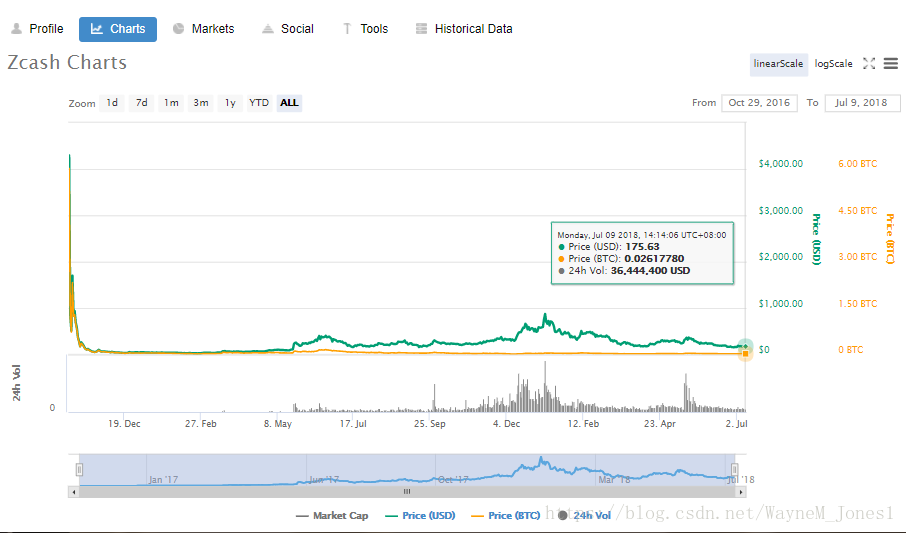Switch to the Markets tab

pos(204,29)
